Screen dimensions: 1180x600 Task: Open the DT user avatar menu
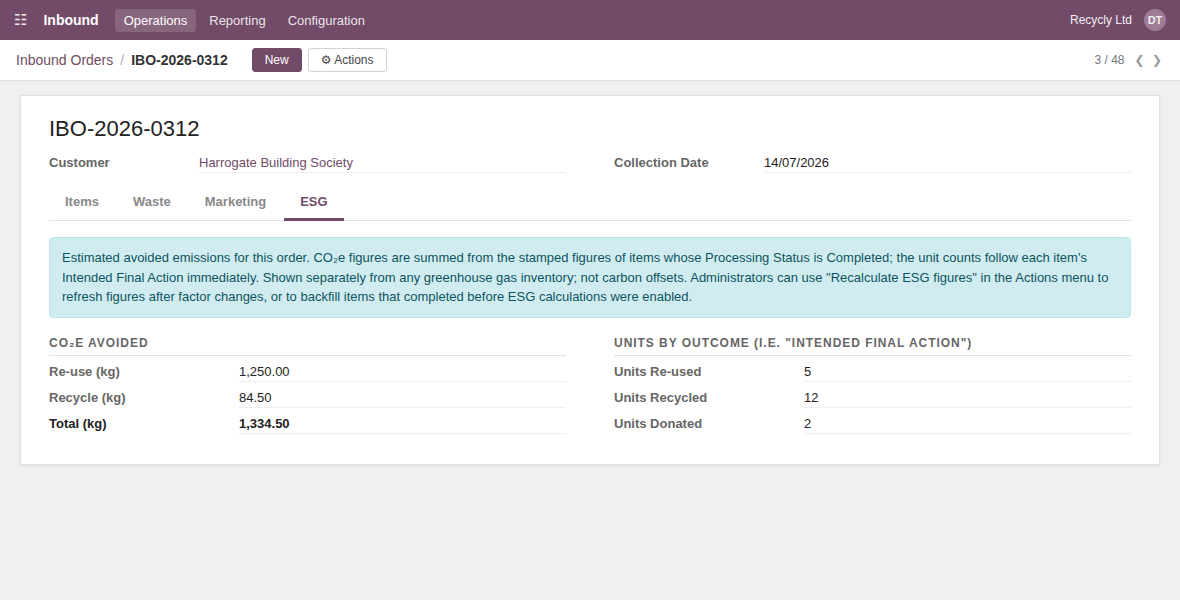click(x=1154, y=20)
